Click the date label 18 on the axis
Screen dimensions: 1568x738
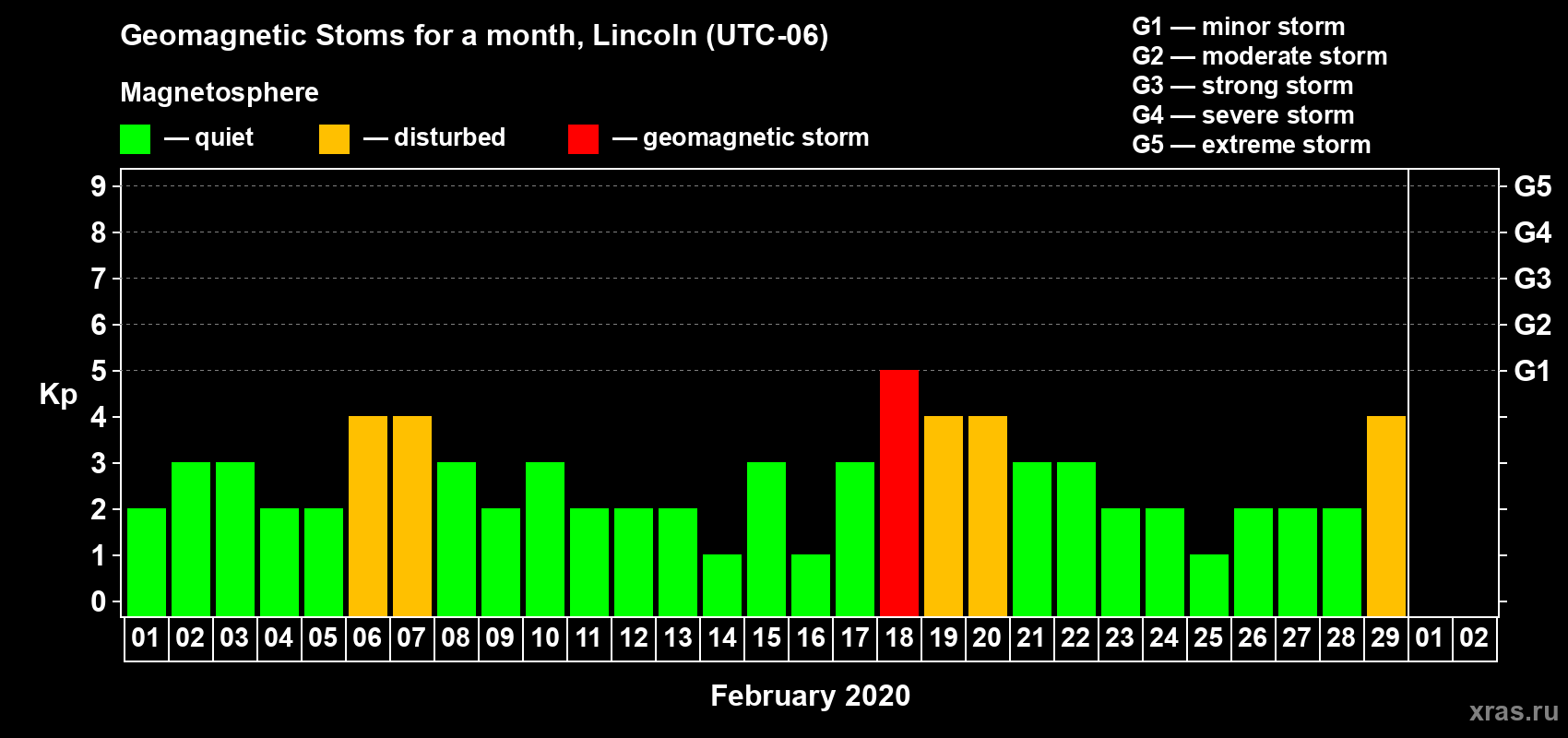point(899,637)
